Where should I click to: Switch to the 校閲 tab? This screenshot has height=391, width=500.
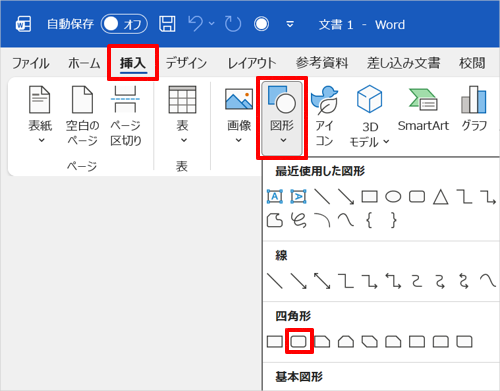[472, 63]
